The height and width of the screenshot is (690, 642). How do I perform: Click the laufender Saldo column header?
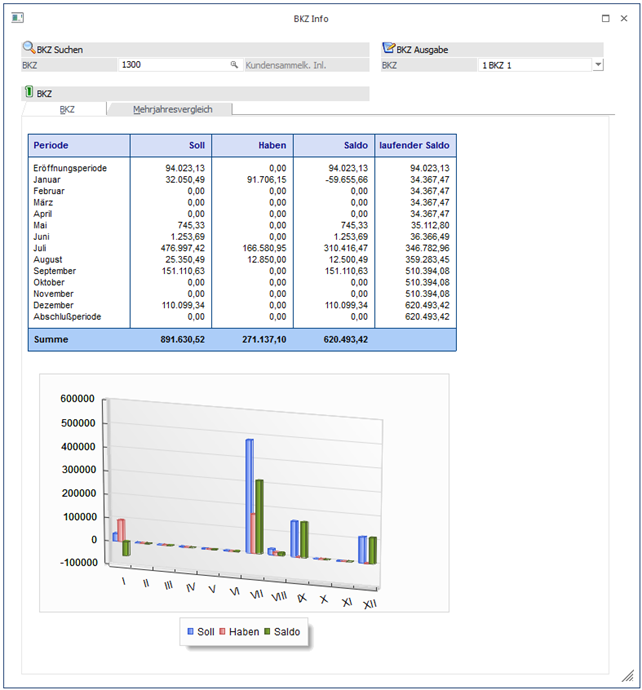click(x=415, y=145)
